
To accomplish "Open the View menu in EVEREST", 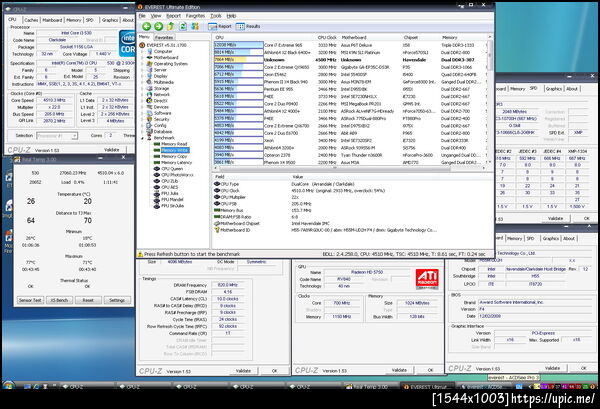I will (156, 16).
